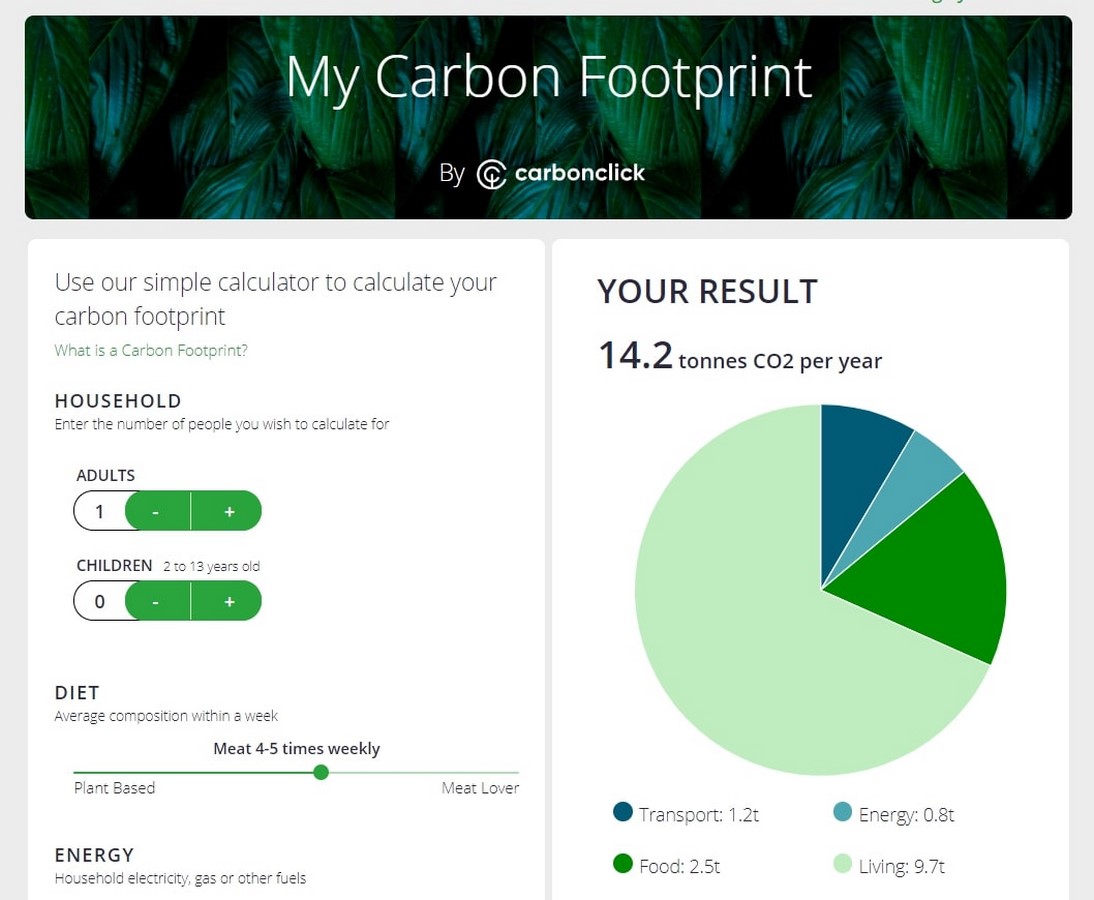1094x900 pixels.
Task: Click the Transport legend color dot
Action: tap(622, 812)
